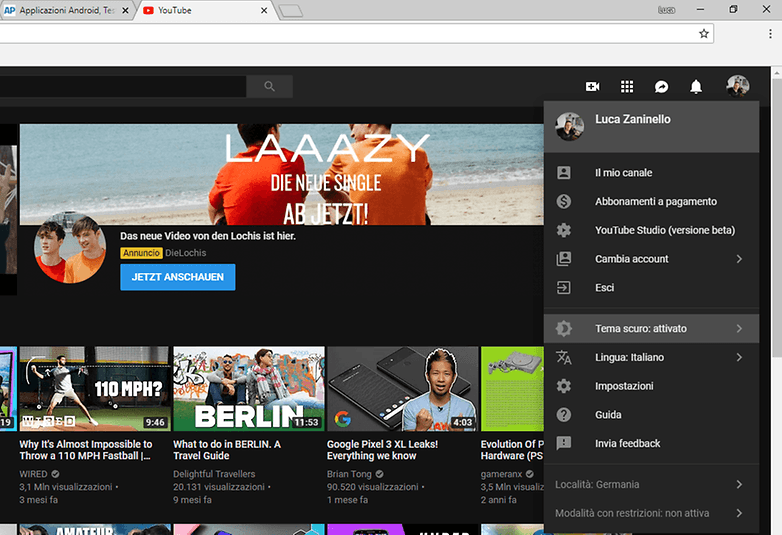Image resolution: width=782 pixels, height=535 pixels.
Task: Click the JETZT ANSCHAUEN button
Action: [x=178, y=277]
